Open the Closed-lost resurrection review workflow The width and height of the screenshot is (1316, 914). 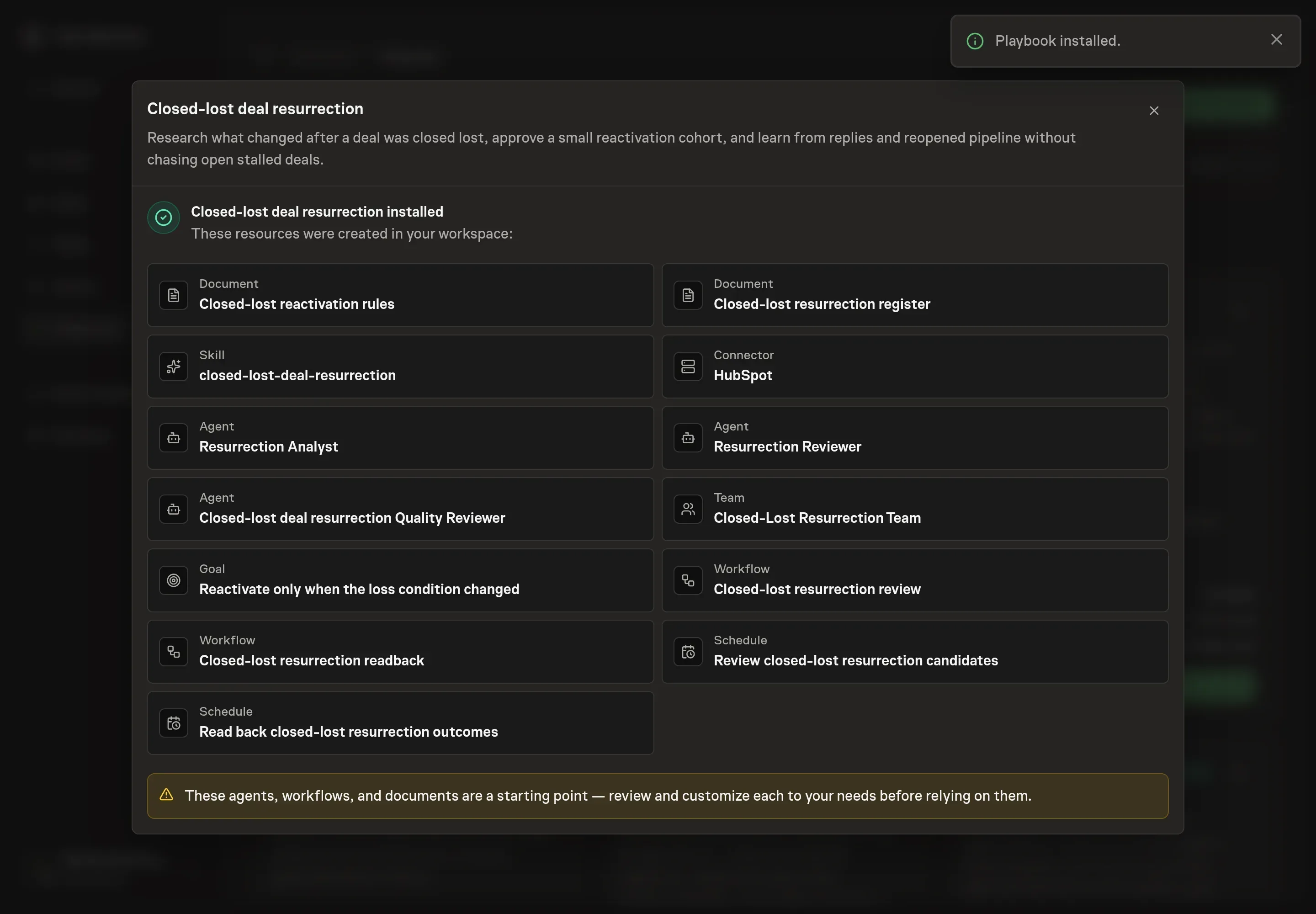coord(914,581)
